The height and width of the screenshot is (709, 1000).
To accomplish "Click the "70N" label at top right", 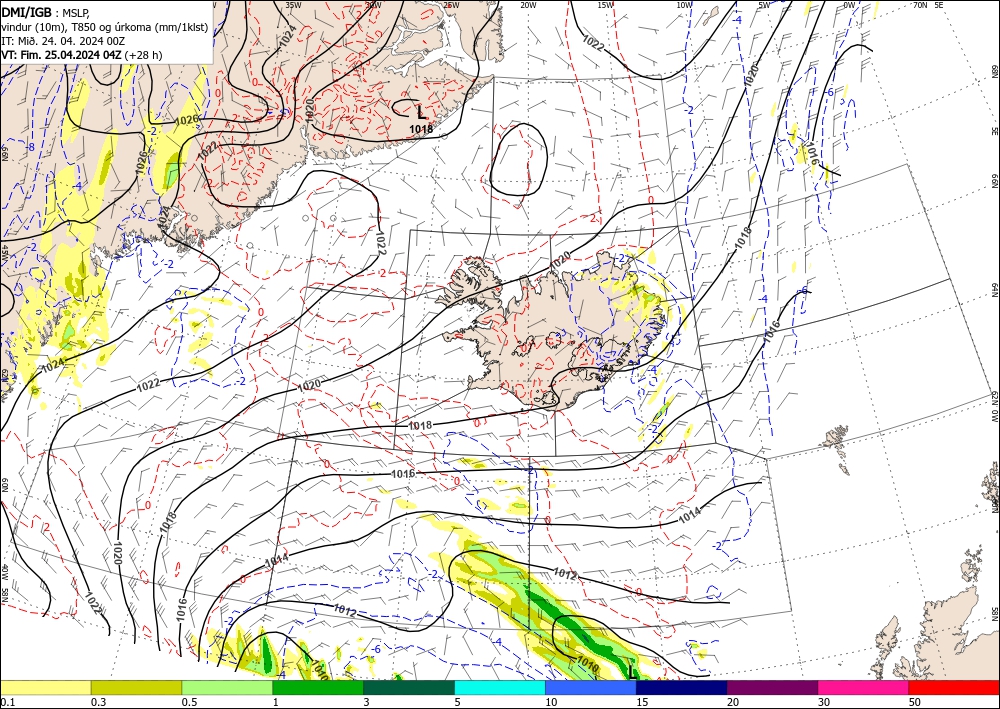I will click(920, 5).
